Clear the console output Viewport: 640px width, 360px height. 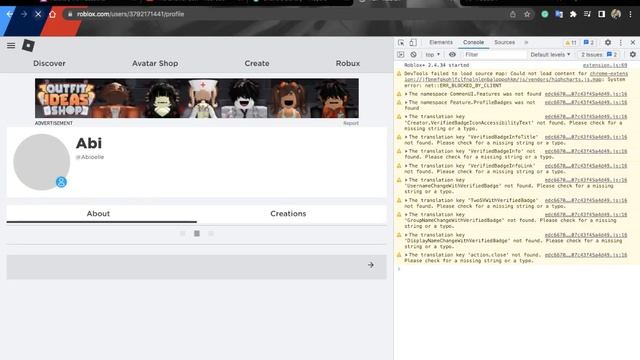point(413,54)
